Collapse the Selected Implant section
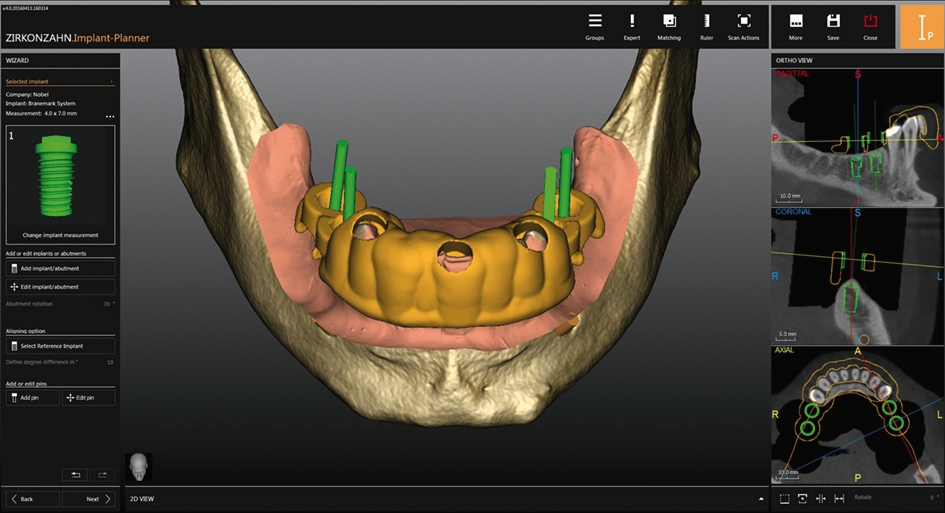 click(111, 81)
